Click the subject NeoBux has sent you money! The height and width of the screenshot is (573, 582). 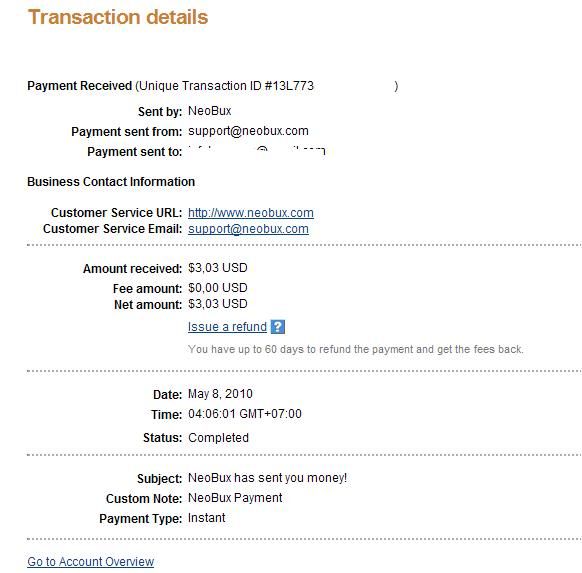[267, 478]
